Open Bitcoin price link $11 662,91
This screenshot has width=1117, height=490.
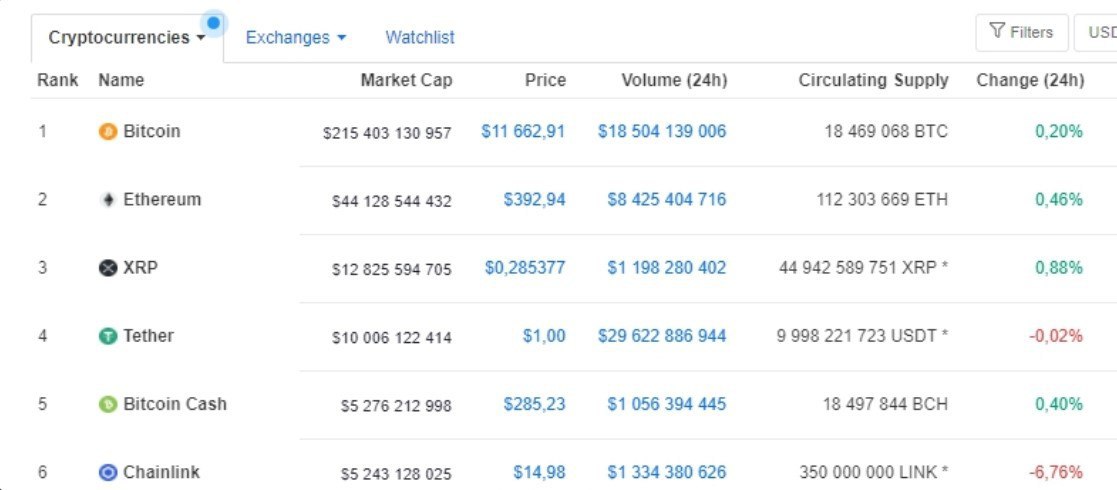(523, 132)
